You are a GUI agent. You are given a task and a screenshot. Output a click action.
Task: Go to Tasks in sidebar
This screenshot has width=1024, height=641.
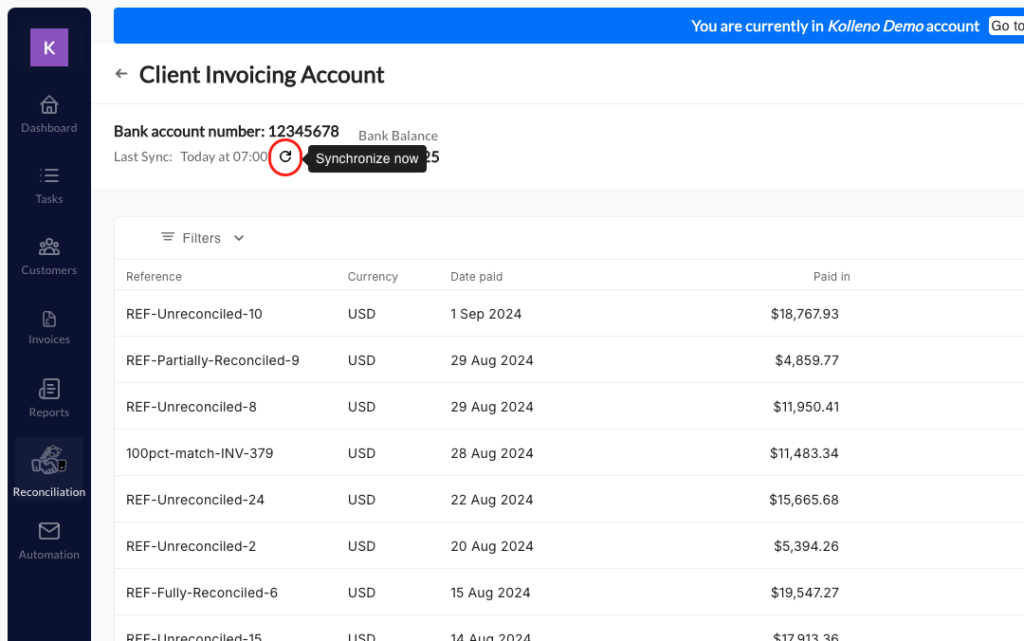point(49,176)
